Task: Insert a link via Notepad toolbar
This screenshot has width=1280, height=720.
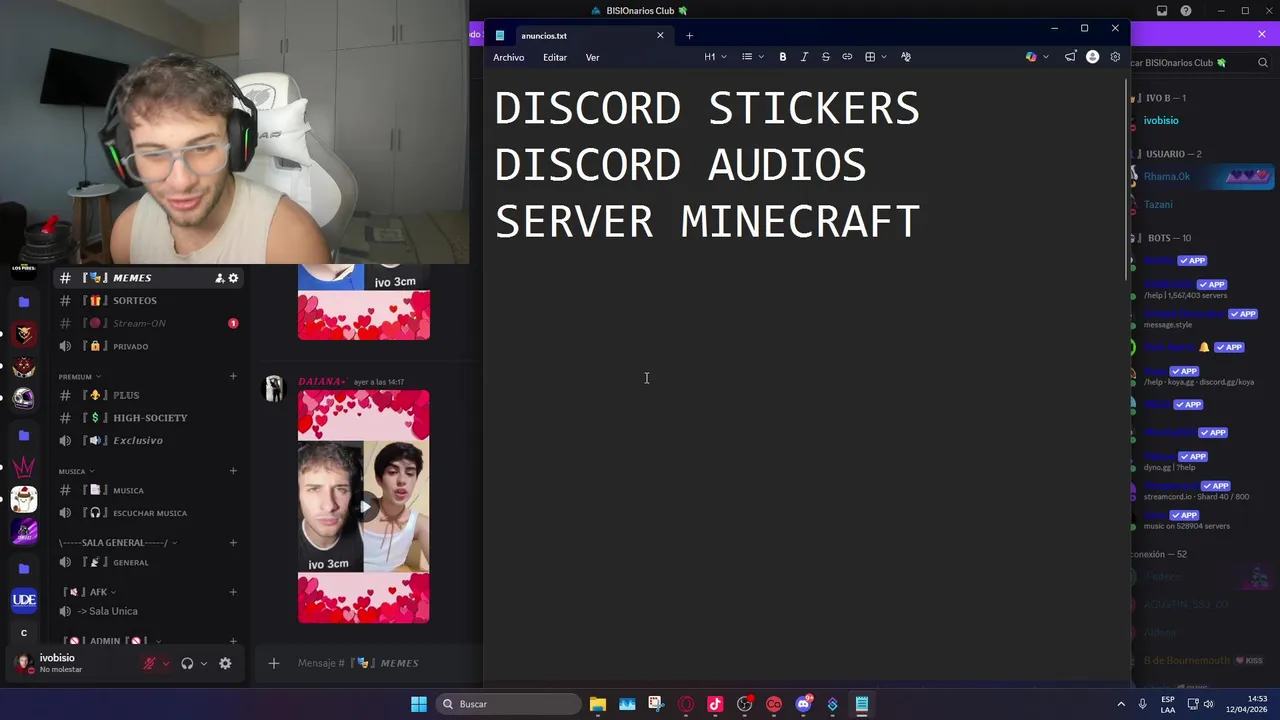Action: pyautogui.click(x=847, y=57)
